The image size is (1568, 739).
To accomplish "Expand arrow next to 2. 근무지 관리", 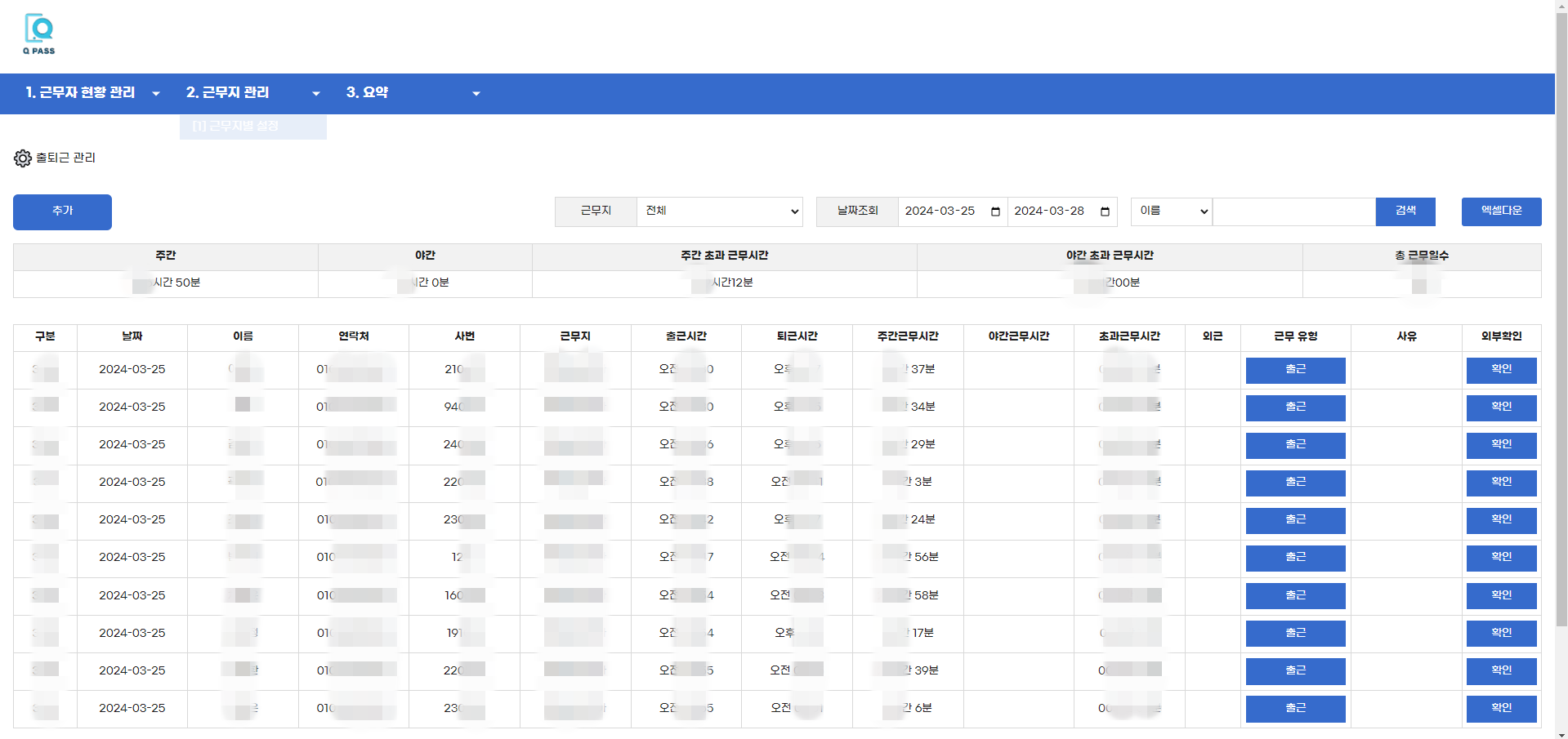I will (x=316, y=94).
